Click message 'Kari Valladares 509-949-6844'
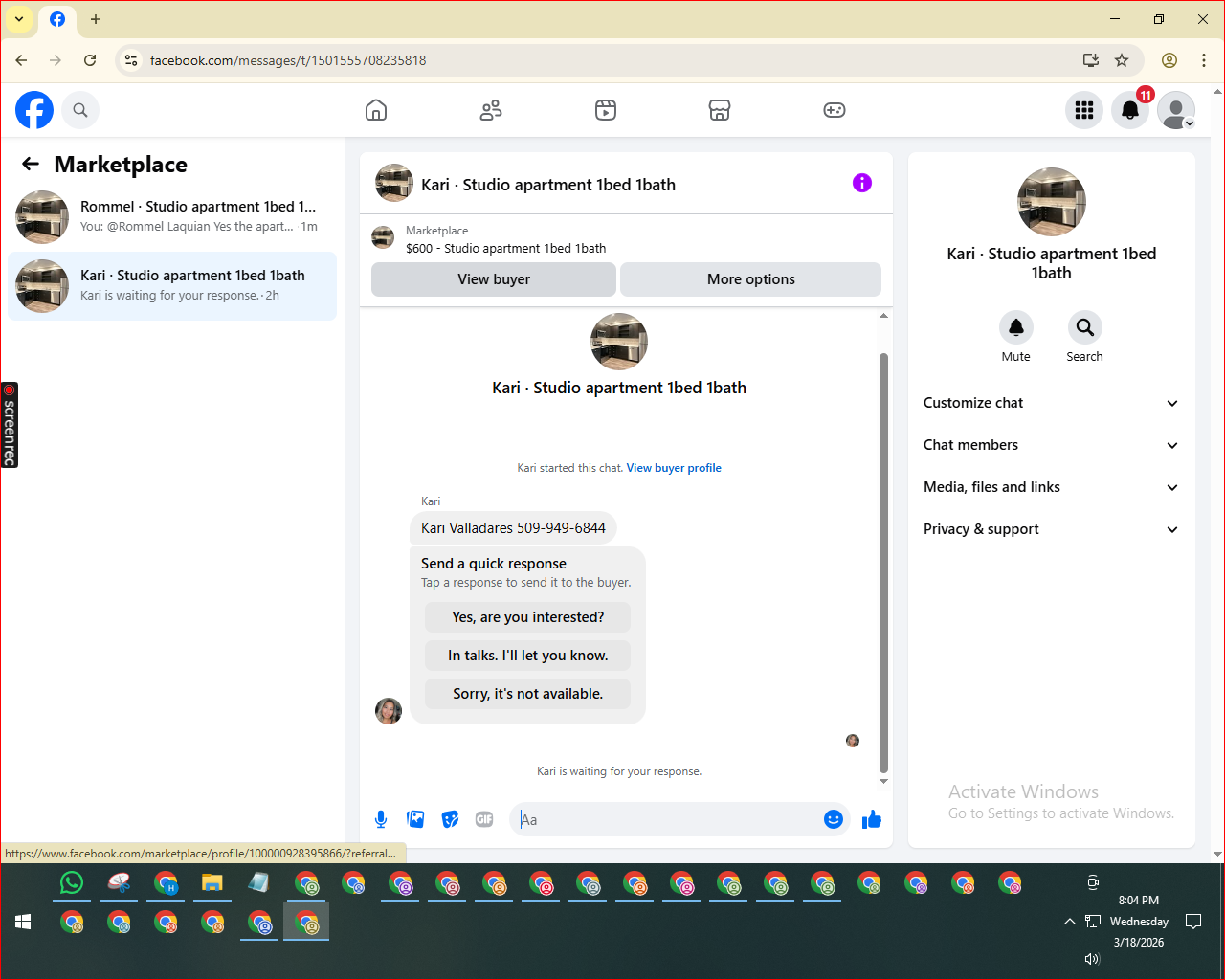 (x=513, y=528)
